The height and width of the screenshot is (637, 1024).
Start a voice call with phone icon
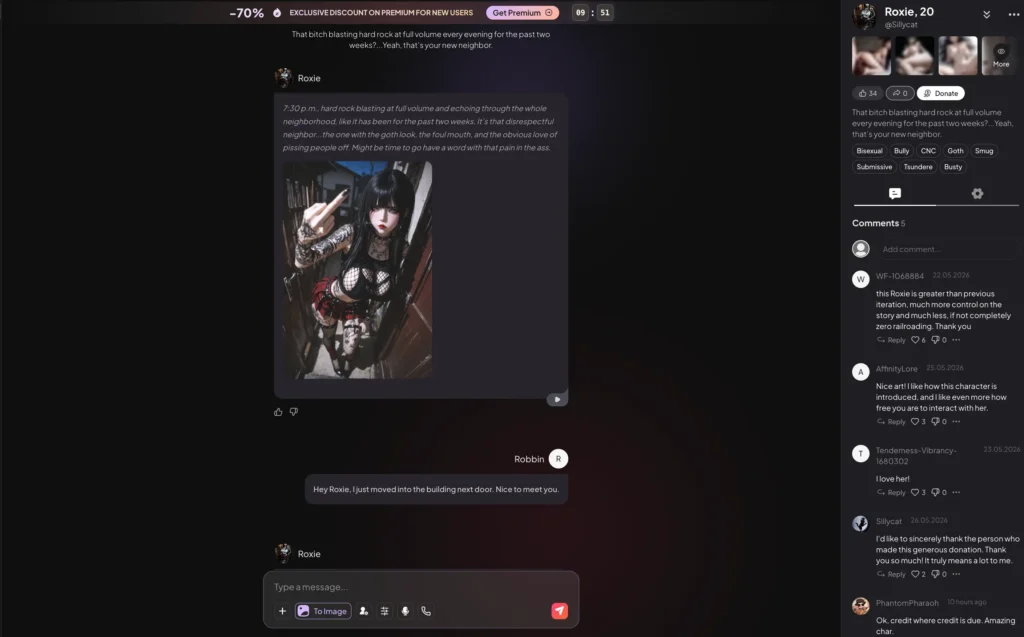point(426,611)
